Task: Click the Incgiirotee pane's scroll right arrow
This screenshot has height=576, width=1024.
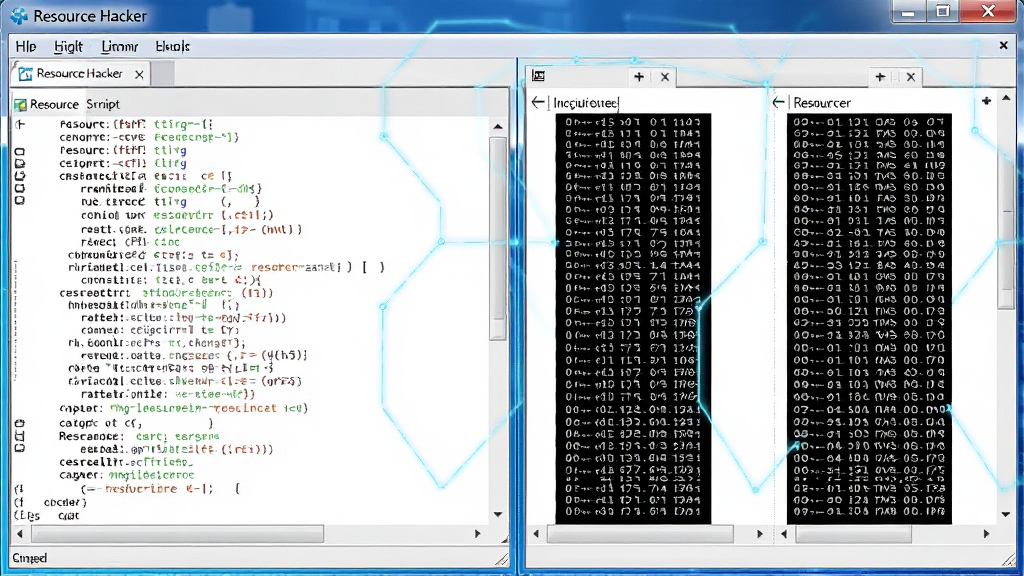Action: 760,534
